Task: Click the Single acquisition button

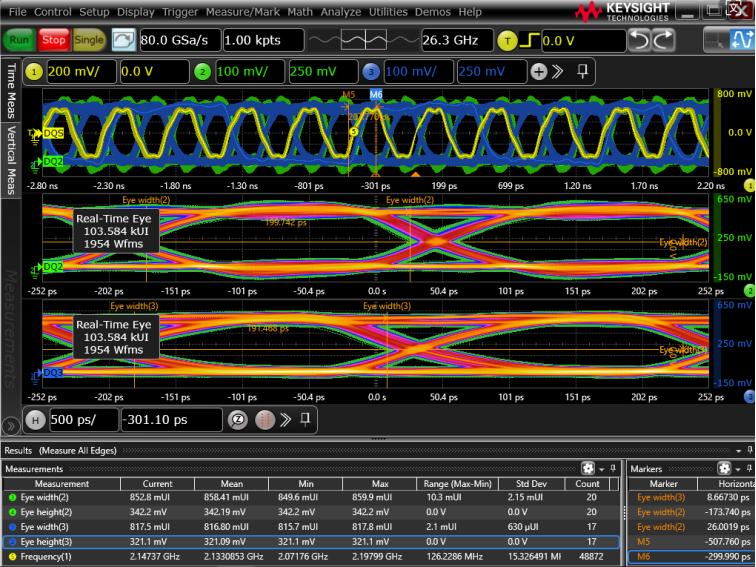Action: click(x=89, y=41)
